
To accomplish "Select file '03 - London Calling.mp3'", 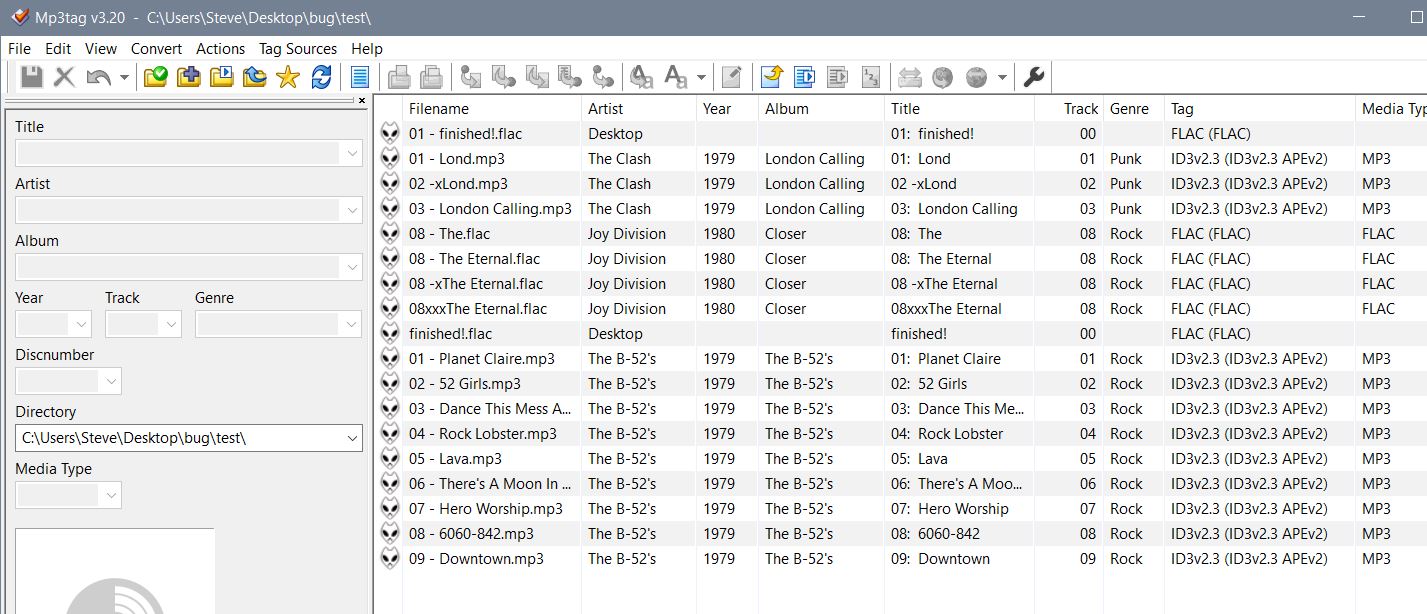I will pos(490,208).
